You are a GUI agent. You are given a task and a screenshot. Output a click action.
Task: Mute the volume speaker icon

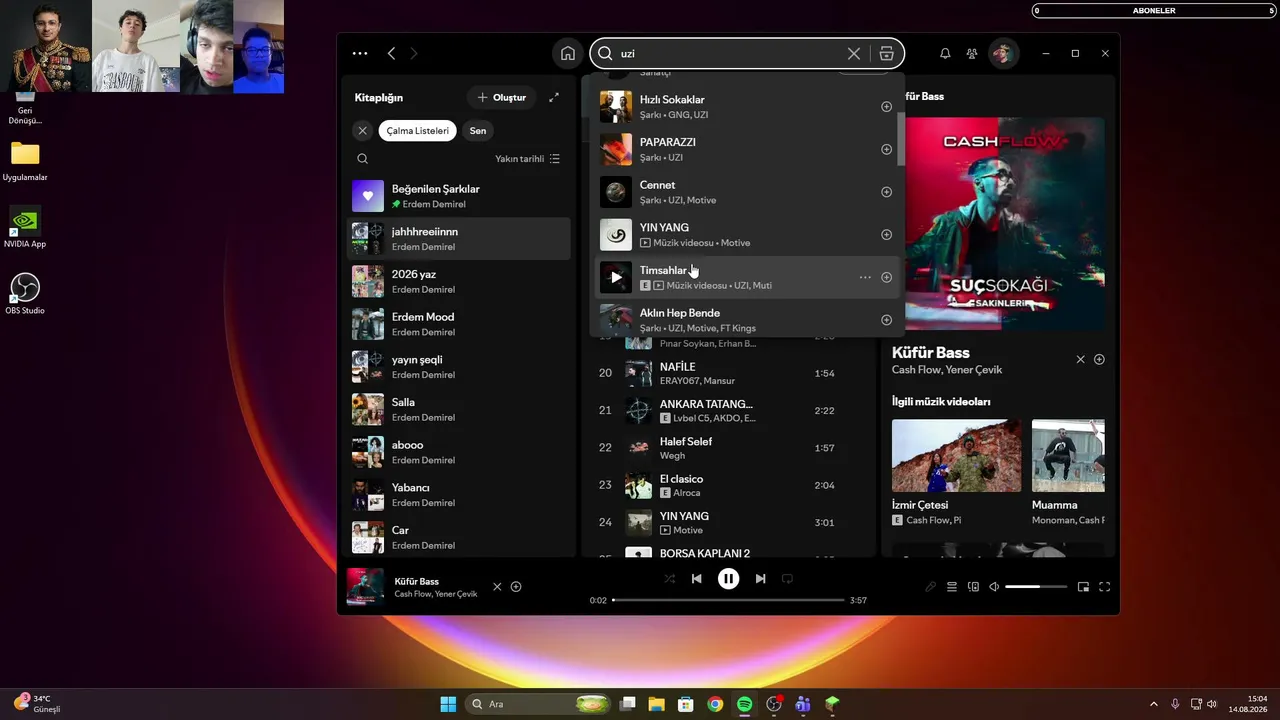coord(994,587)
